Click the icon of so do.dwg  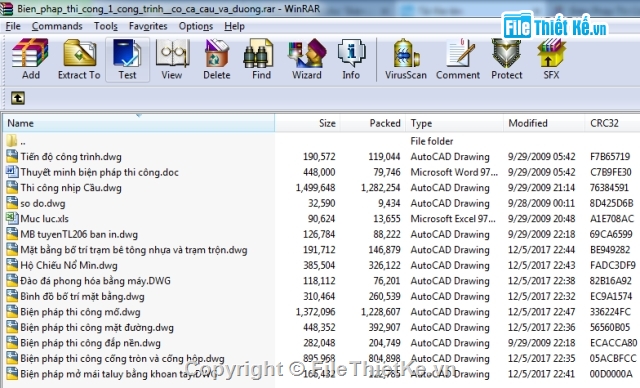(12, 203)
